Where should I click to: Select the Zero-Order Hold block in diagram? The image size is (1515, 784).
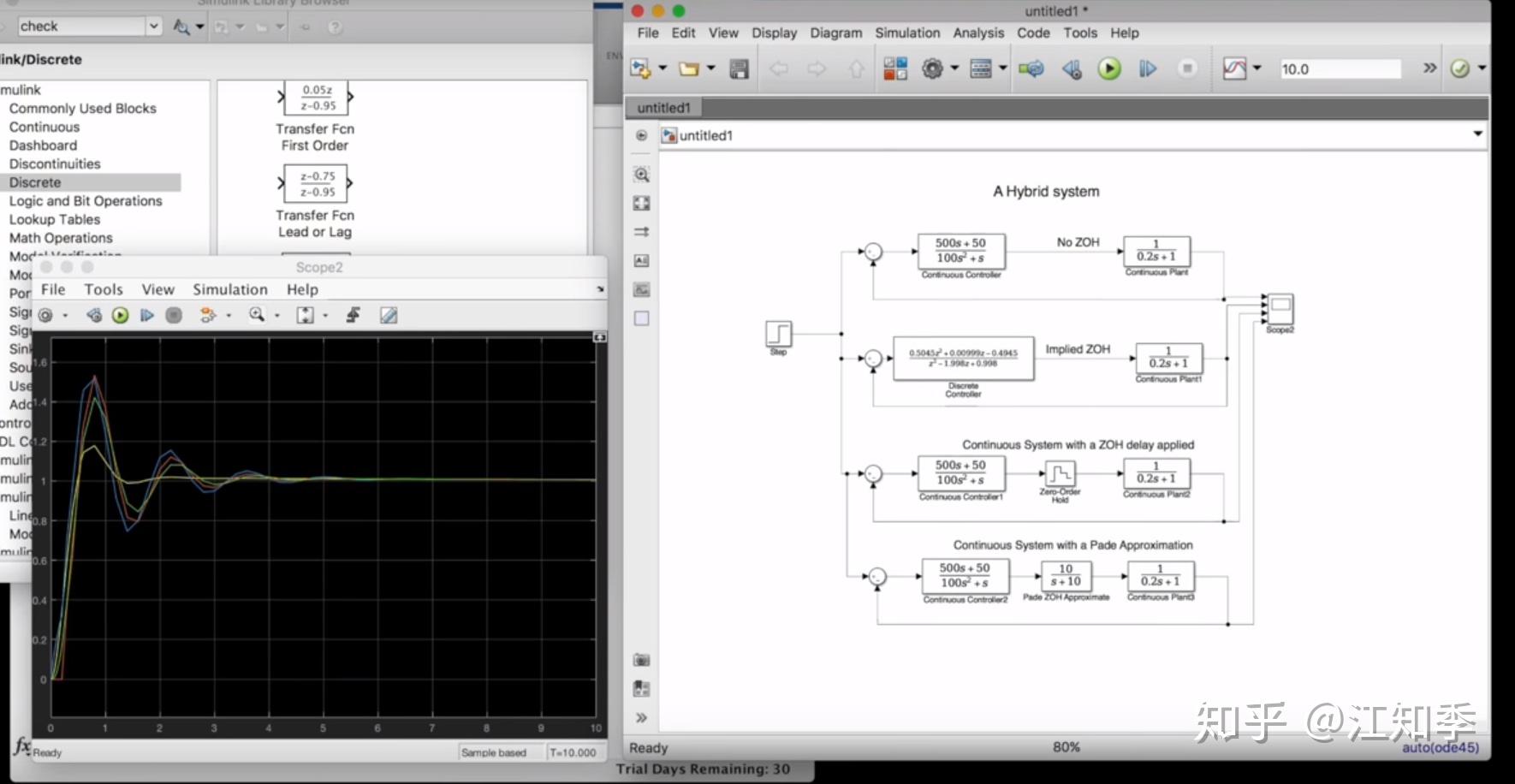point(1060,474)
